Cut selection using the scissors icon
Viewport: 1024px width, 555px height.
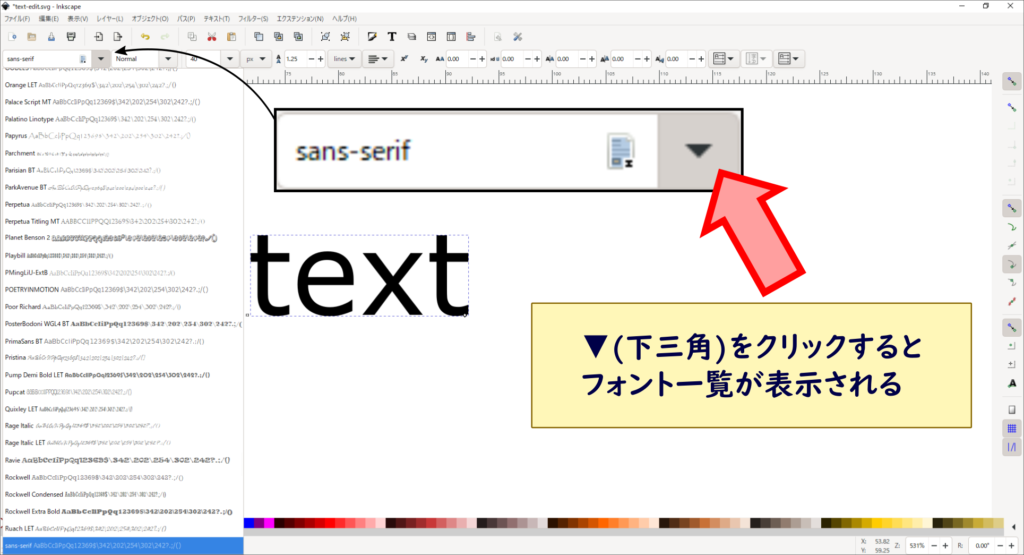(212, 37)
